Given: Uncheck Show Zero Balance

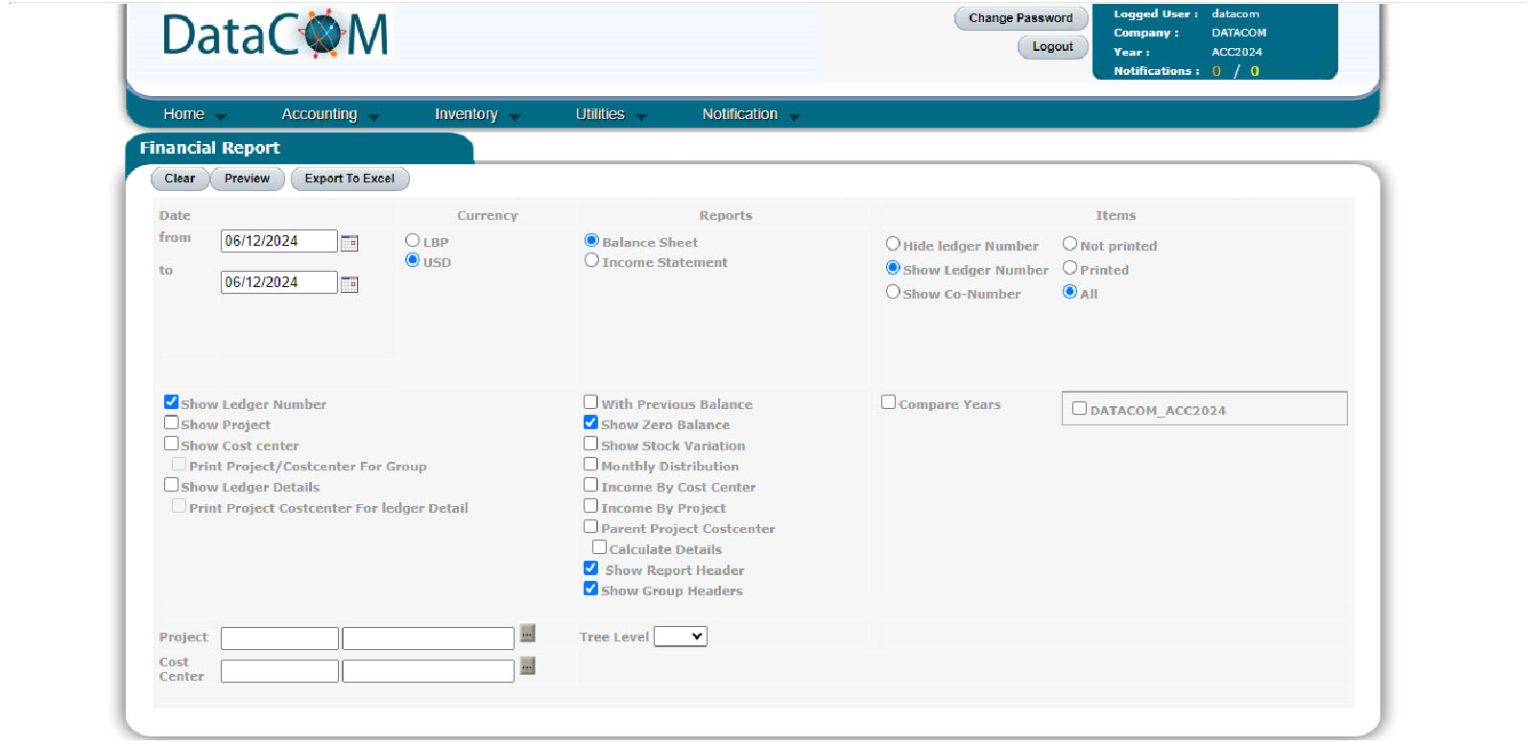Looking at the screenshot, I should pyautogui.click(x=590, y=424).
